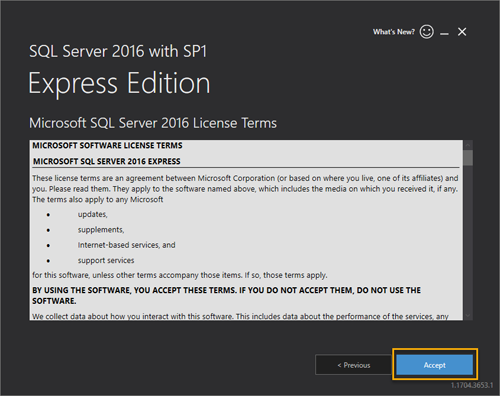The height and width of the screenshot is (396, 500).
Task: Click the 'updates,' bullet text
Action: coord(93,214)
